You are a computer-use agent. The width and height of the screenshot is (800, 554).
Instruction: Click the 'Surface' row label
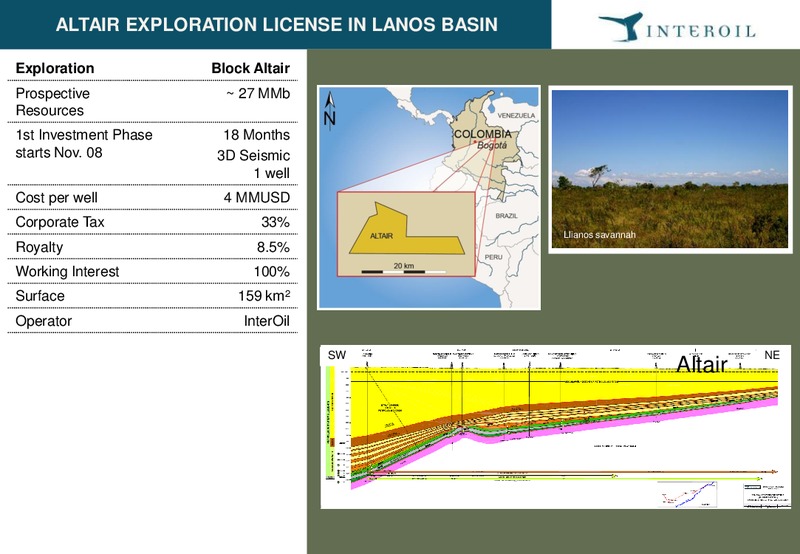[x=40, y=296]
